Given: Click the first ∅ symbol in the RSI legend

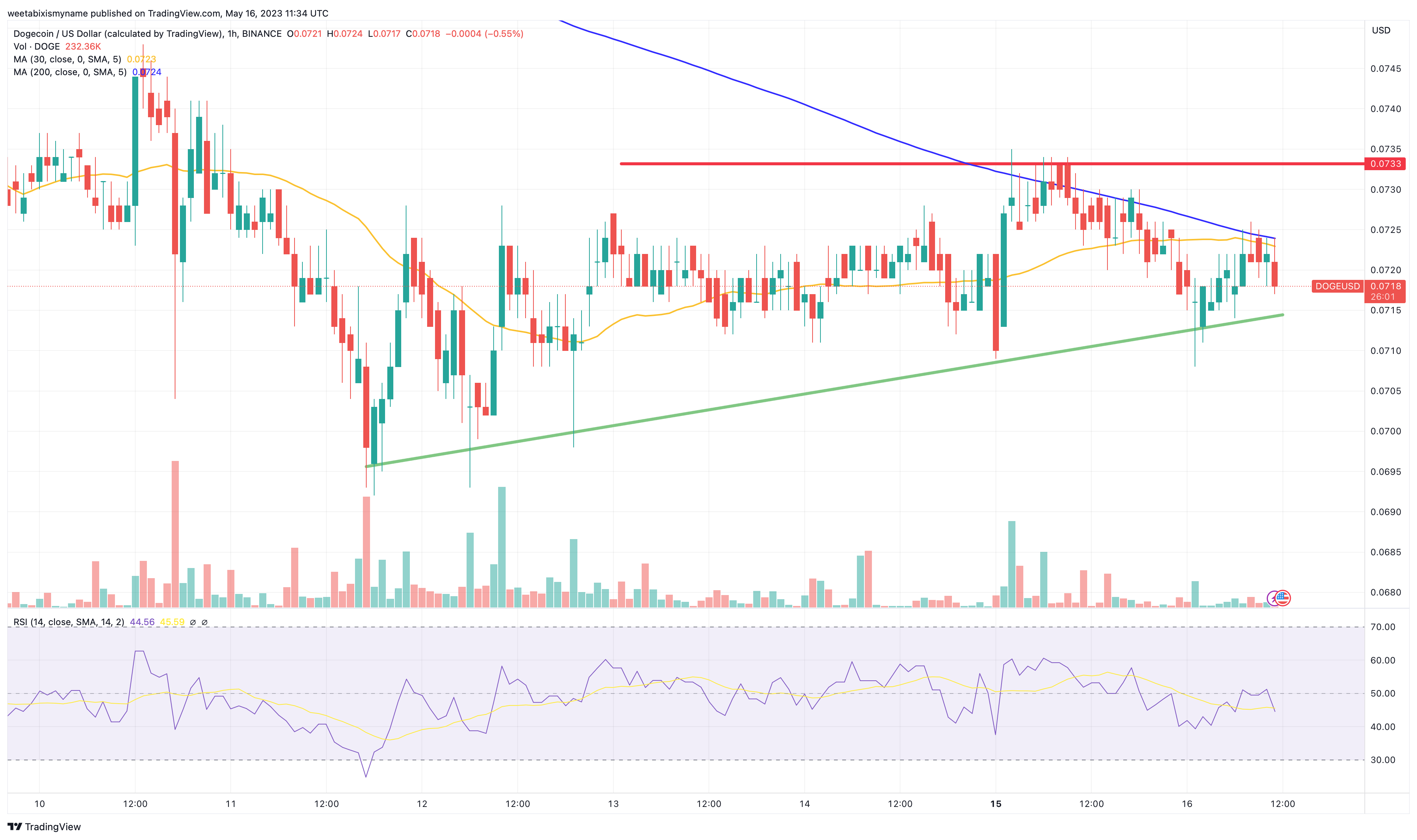Looking at the screenshot, I should (x=192, y=622).
